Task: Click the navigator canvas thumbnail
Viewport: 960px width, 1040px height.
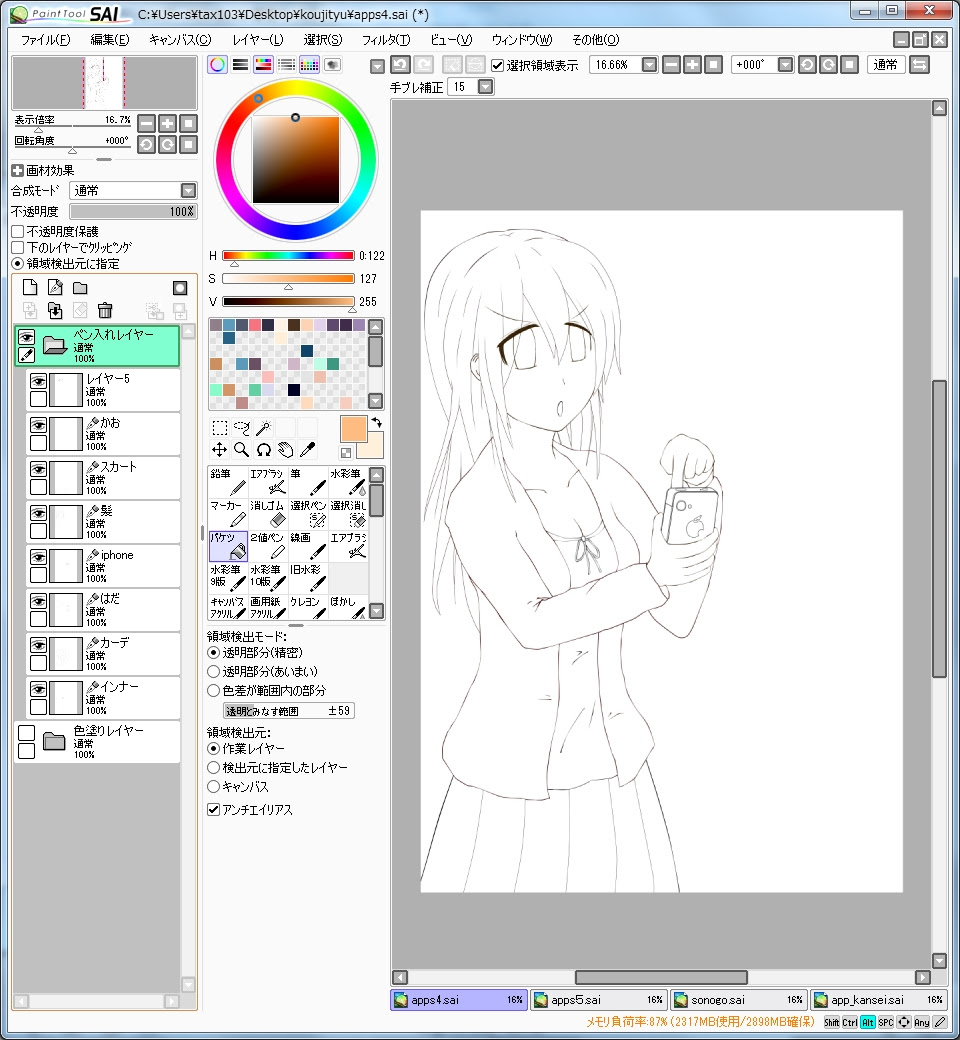Action: click(104, 83)
